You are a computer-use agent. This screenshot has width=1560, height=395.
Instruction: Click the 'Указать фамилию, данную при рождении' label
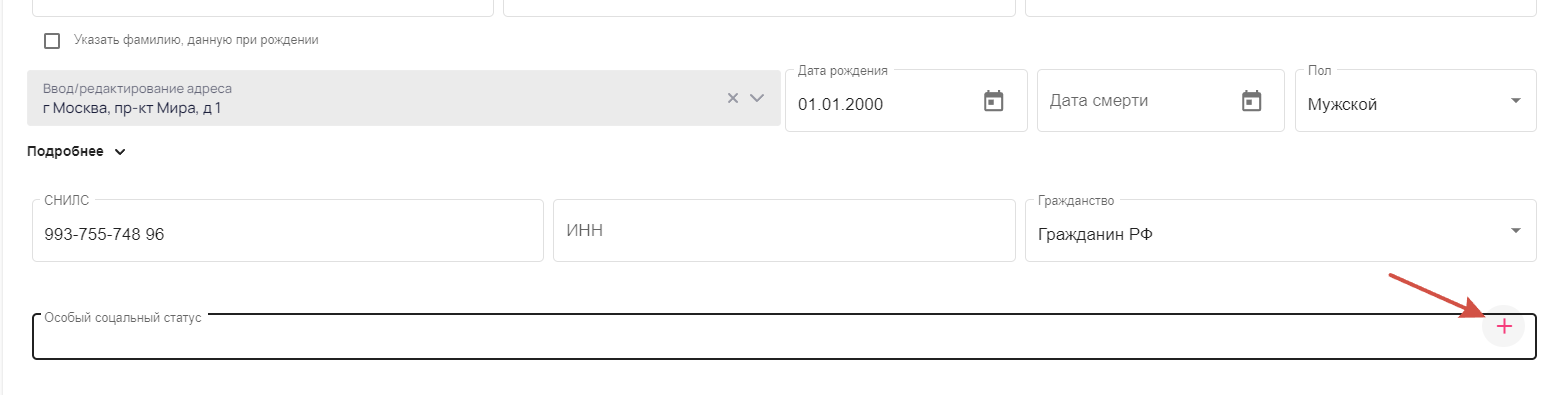(x=196, y=41)
